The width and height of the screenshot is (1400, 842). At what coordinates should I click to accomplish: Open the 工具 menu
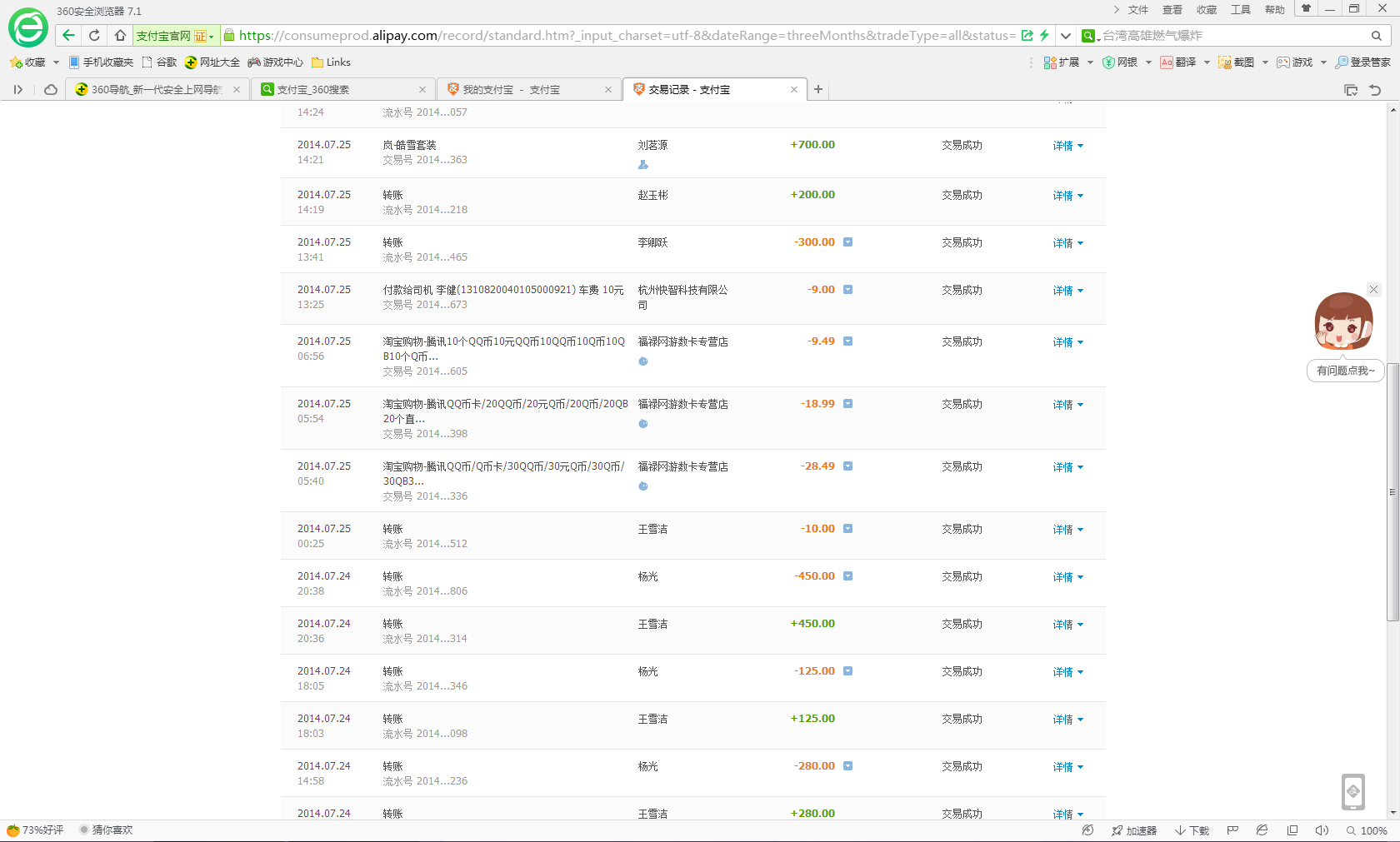tap(1240, 10)
